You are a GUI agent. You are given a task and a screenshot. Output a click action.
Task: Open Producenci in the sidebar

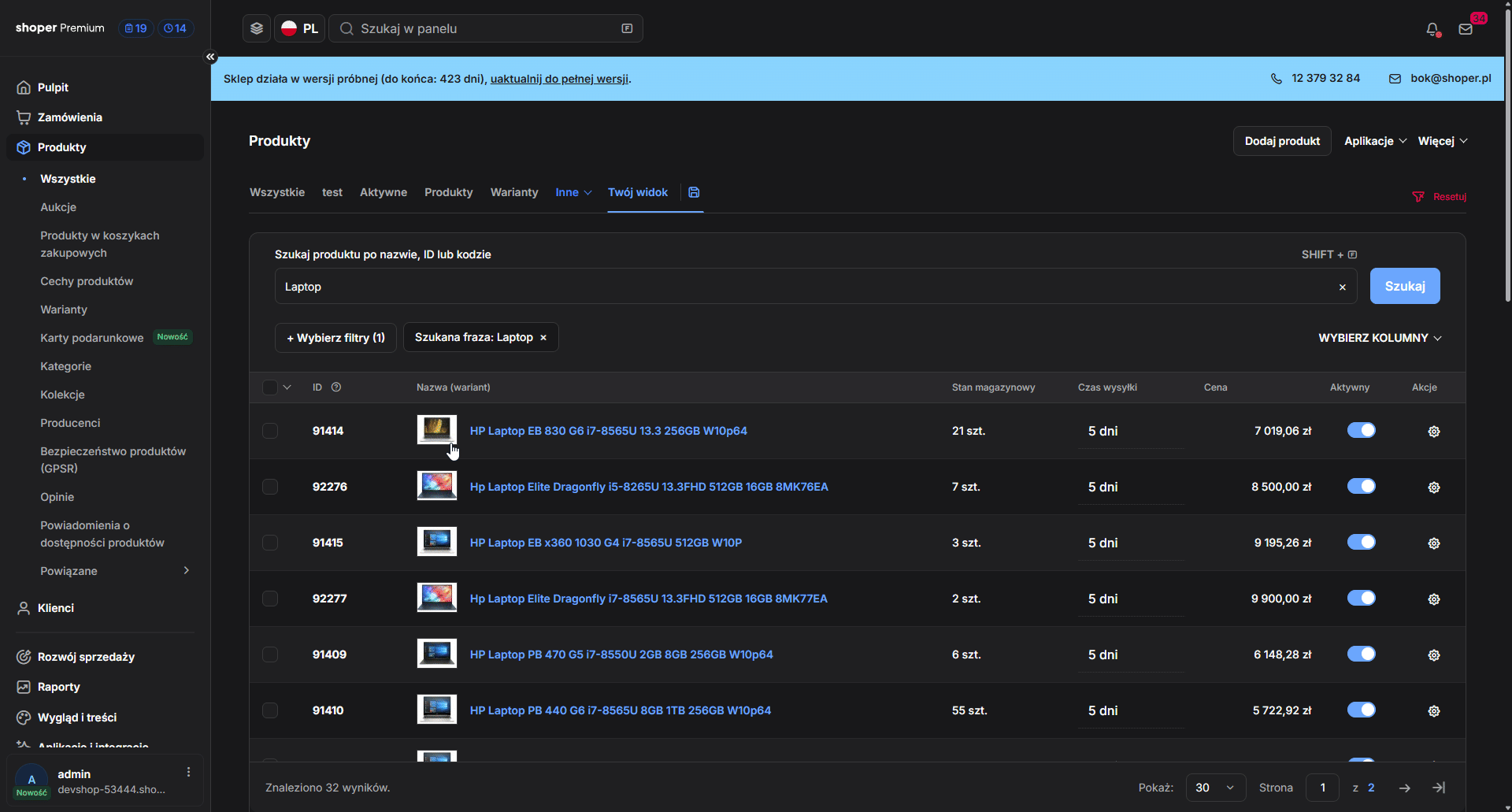coord(70,423)
